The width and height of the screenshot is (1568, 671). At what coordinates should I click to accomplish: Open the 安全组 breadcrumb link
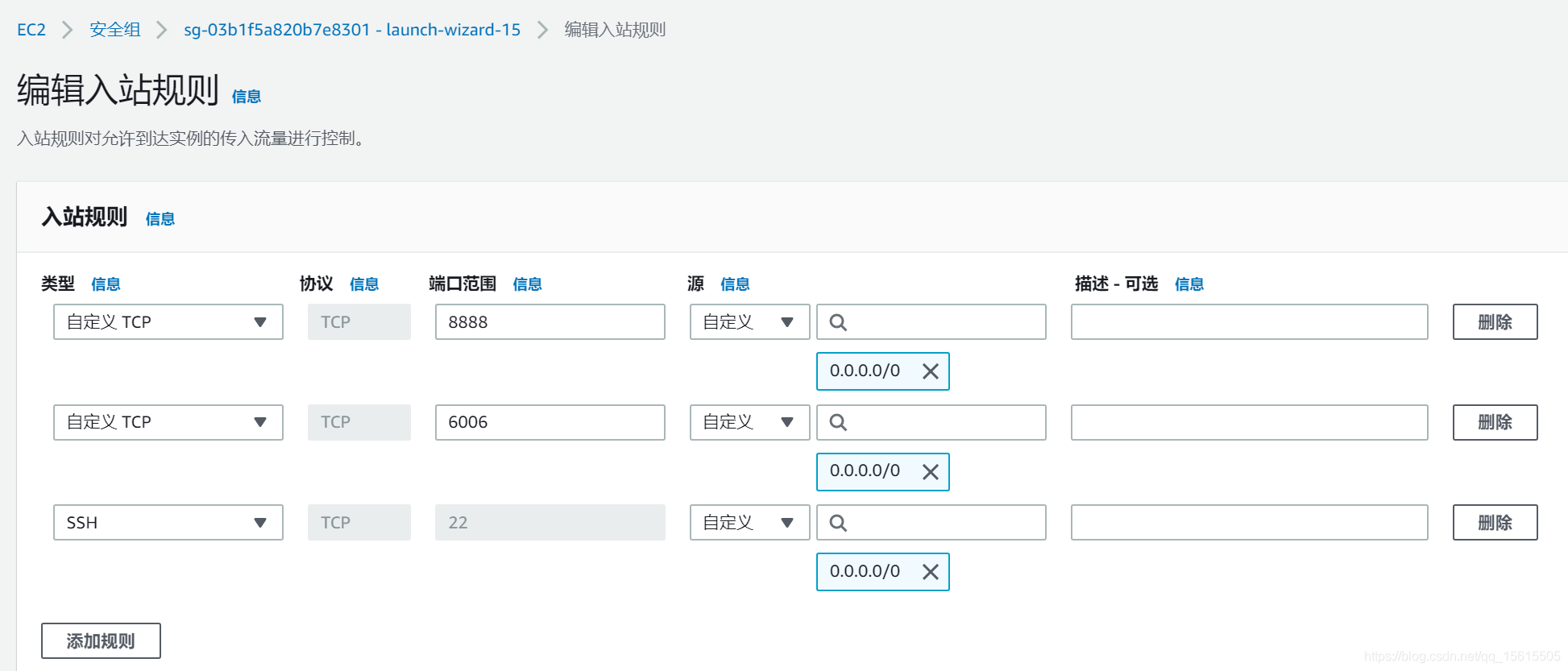pos(115,30)
